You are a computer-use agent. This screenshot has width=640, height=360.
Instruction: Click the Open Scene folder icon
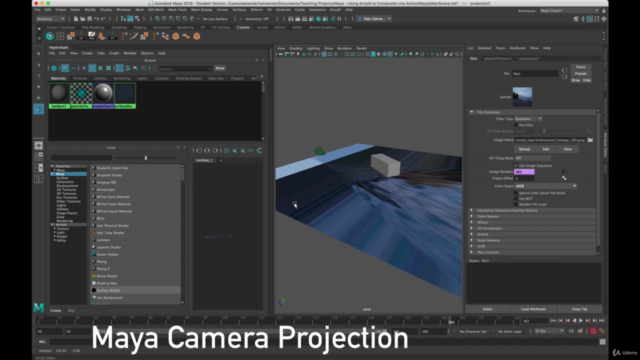[82, 19]
